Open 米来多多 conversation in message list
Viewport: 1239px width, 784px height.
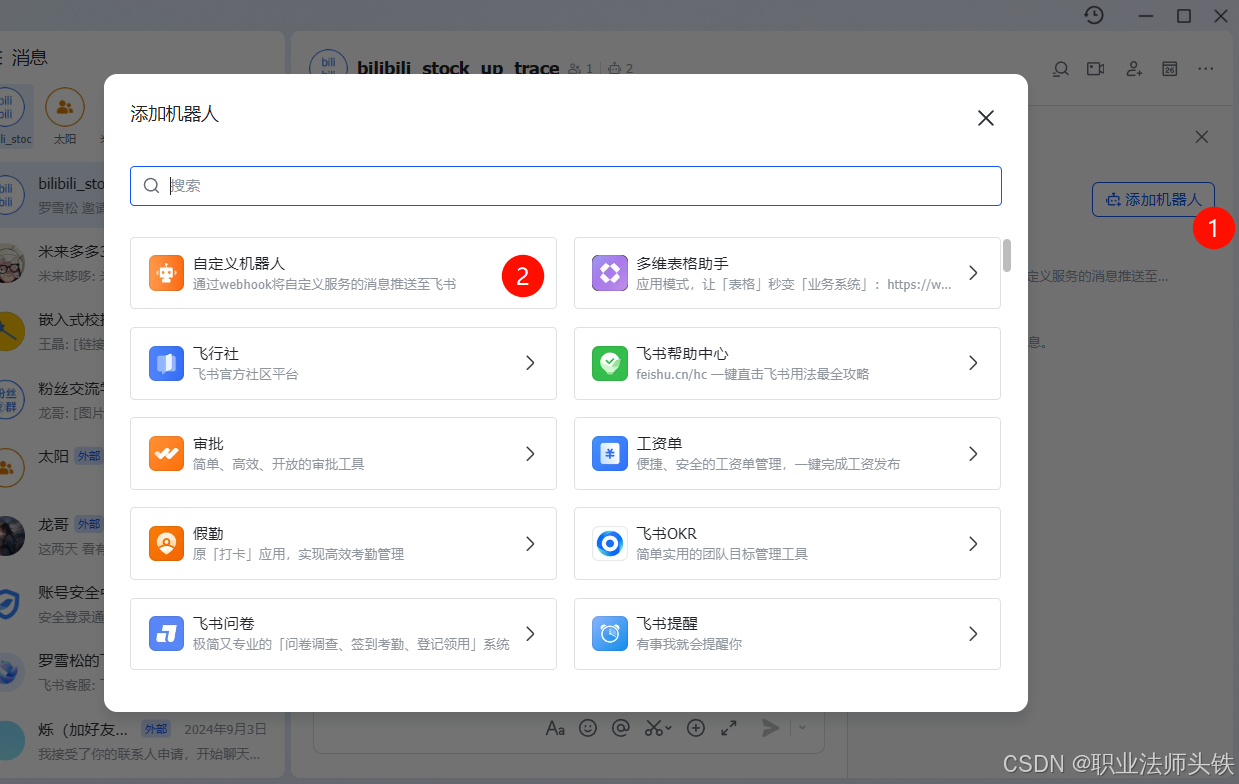[x=53, y=263]
